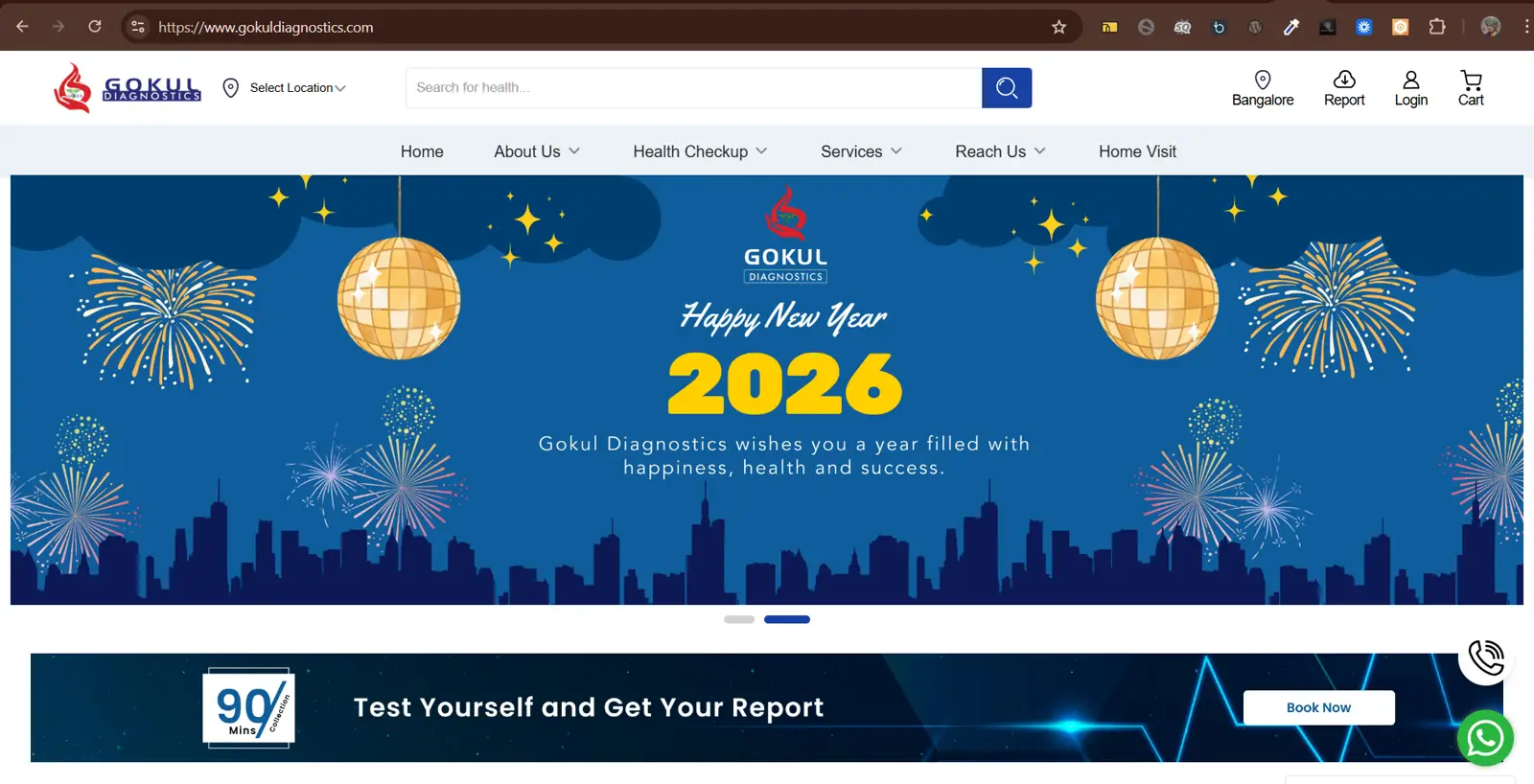Viewport: 1534px width, 784px height.
Task: Click the Gokul Diagnostics logo
Action: 128,88
